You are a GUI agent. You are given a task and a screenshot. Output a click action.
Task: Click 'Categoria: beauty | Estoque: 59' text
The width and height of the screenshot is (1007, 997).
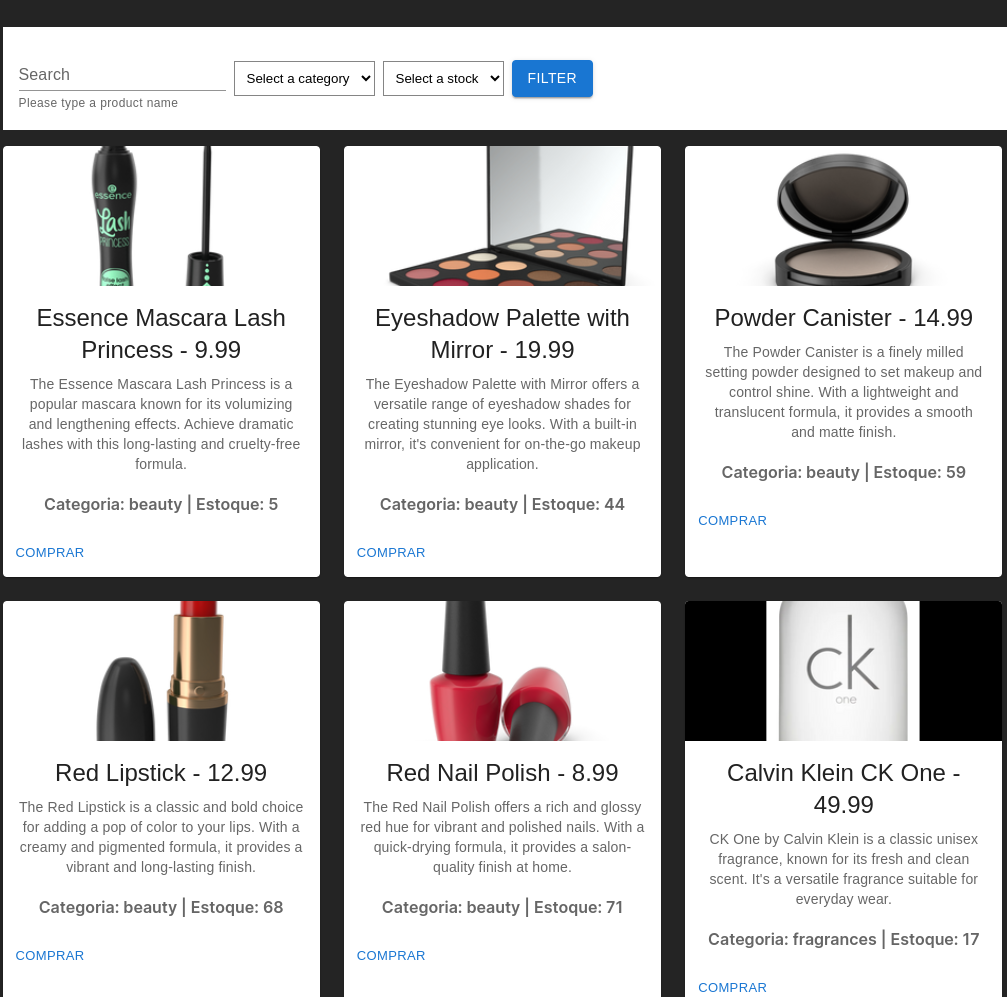coord(843,472)
